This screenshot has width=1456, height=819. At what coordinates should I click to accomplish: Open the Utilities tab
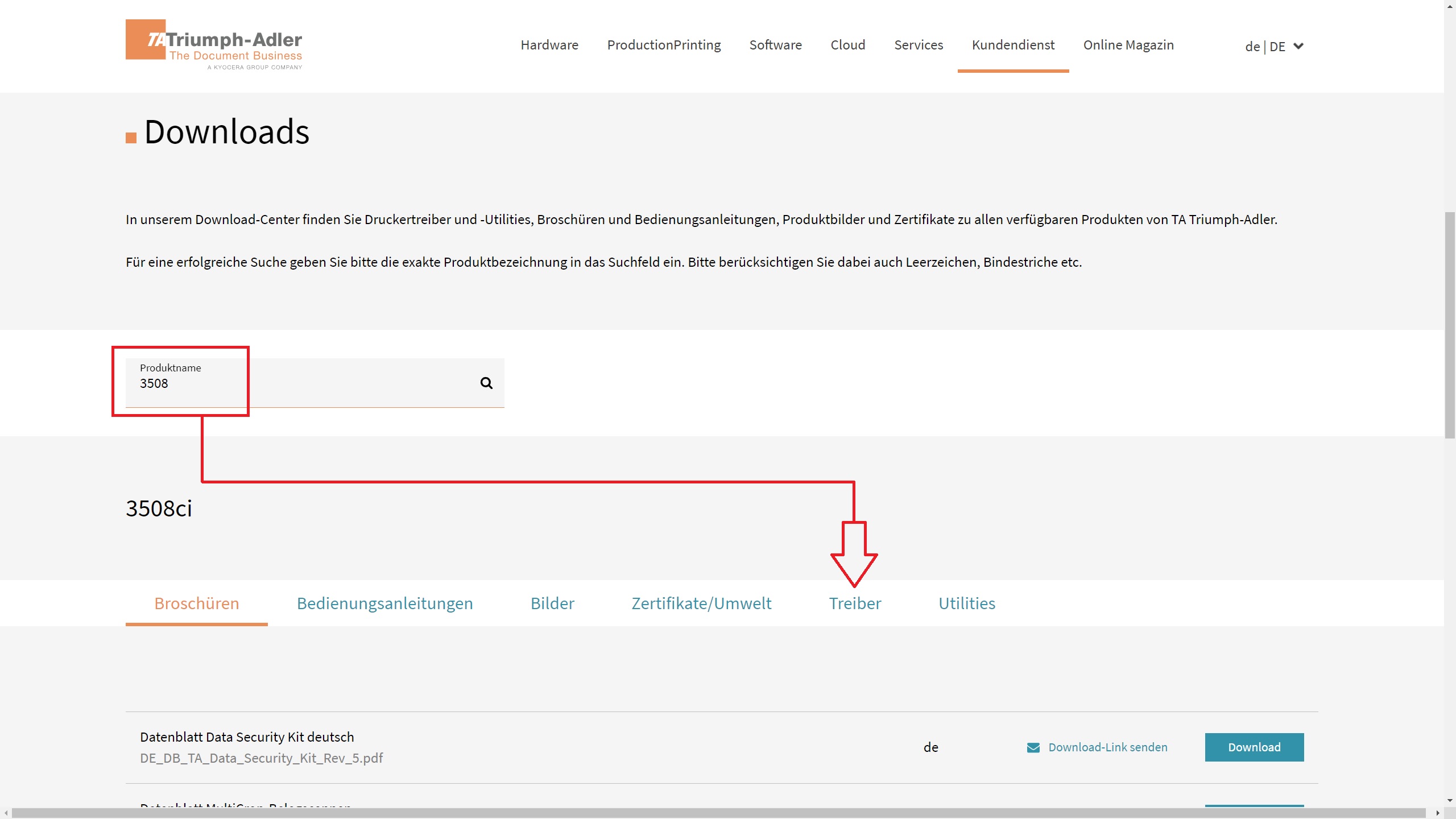967,603
